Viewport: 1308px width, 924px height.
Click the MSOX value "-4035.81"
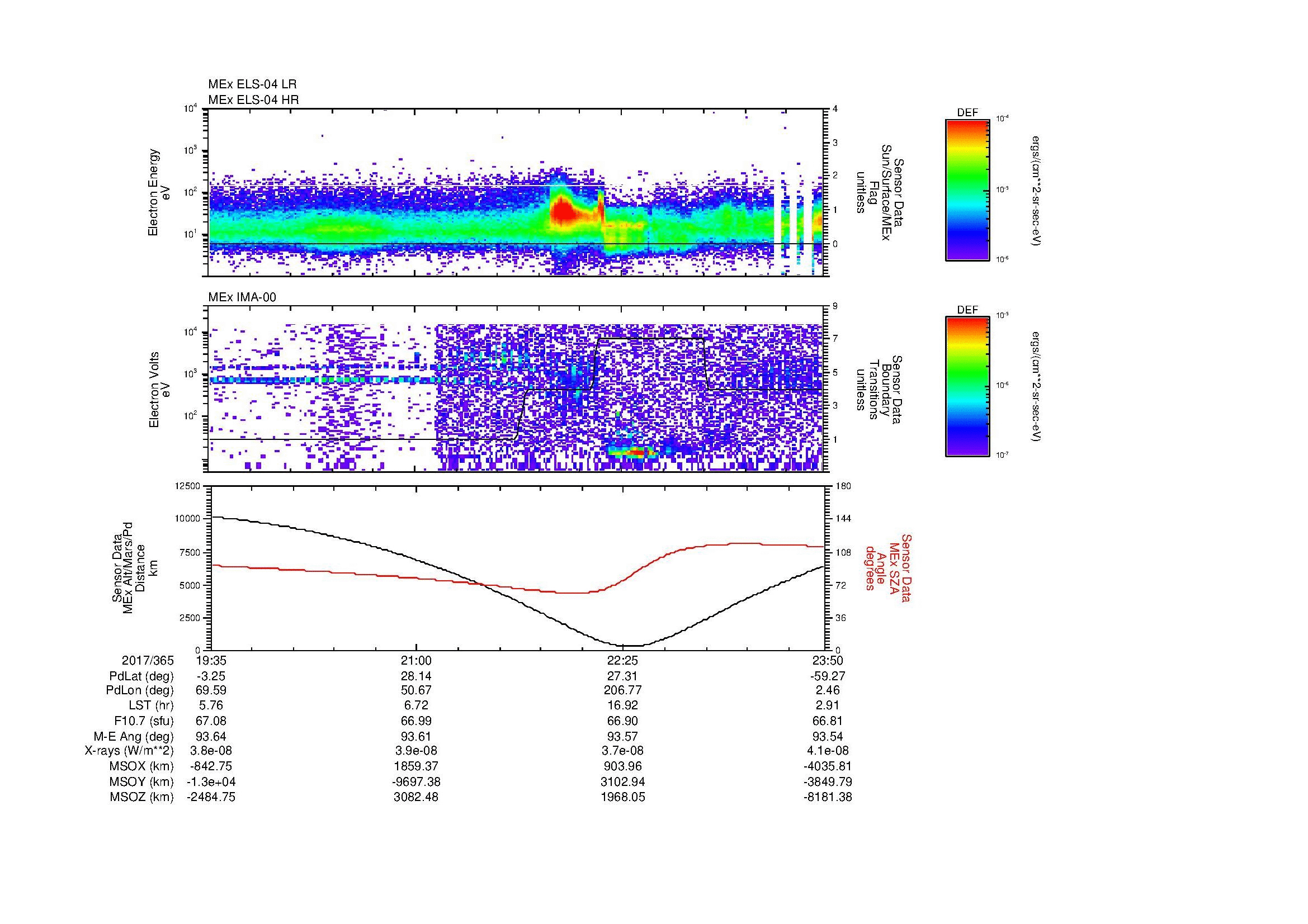pyautogui.click(x=828, y=767)
